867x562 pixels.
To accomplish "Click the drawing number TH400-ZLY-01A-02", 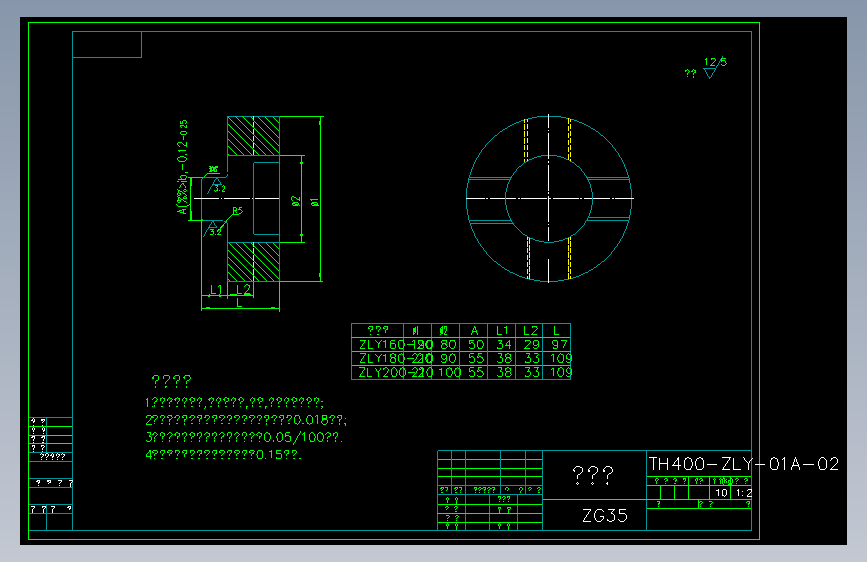I will 743,464.
